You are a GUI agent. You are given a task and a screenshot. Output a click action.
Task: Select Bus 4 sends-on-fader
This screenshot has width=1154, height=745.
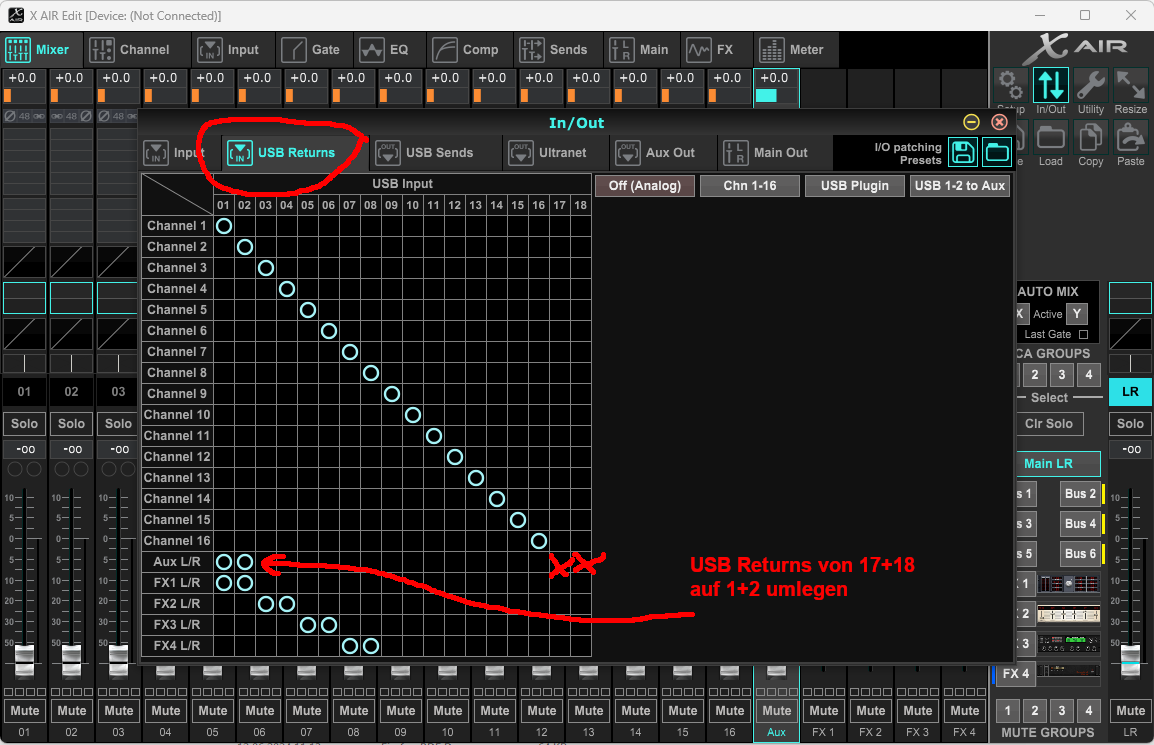pyautogui.click(x=1080, y=523)
